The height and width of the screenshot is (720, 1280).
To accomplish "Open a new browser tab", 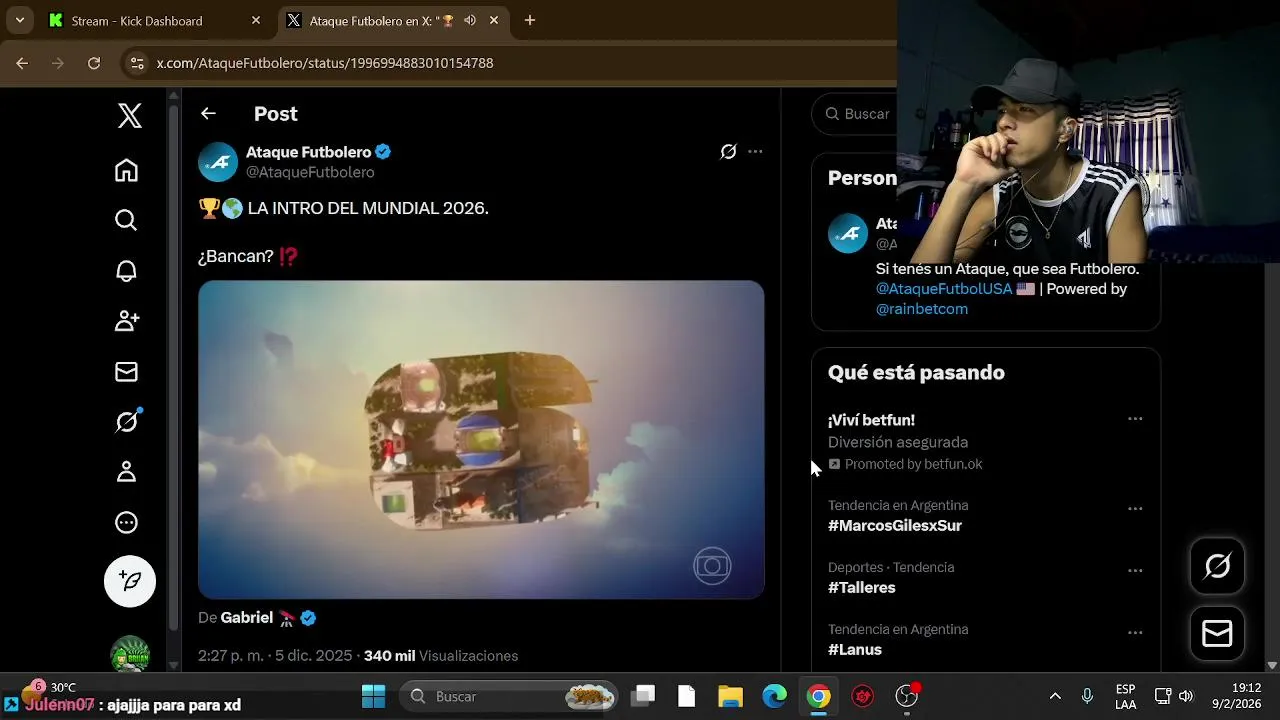I will coord(530,20).
